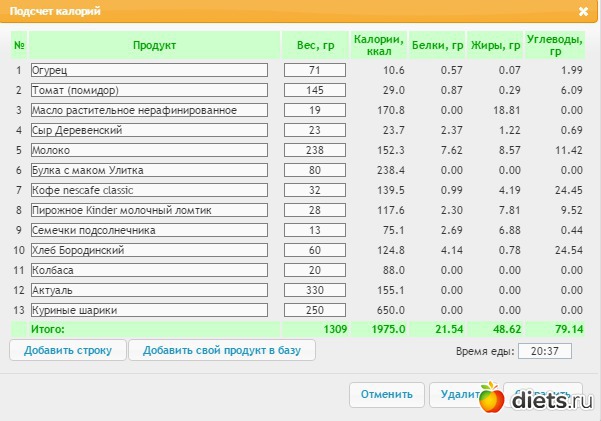Select the Семечки подсолнечника product field
601x421 pixels.
(149, 230)
